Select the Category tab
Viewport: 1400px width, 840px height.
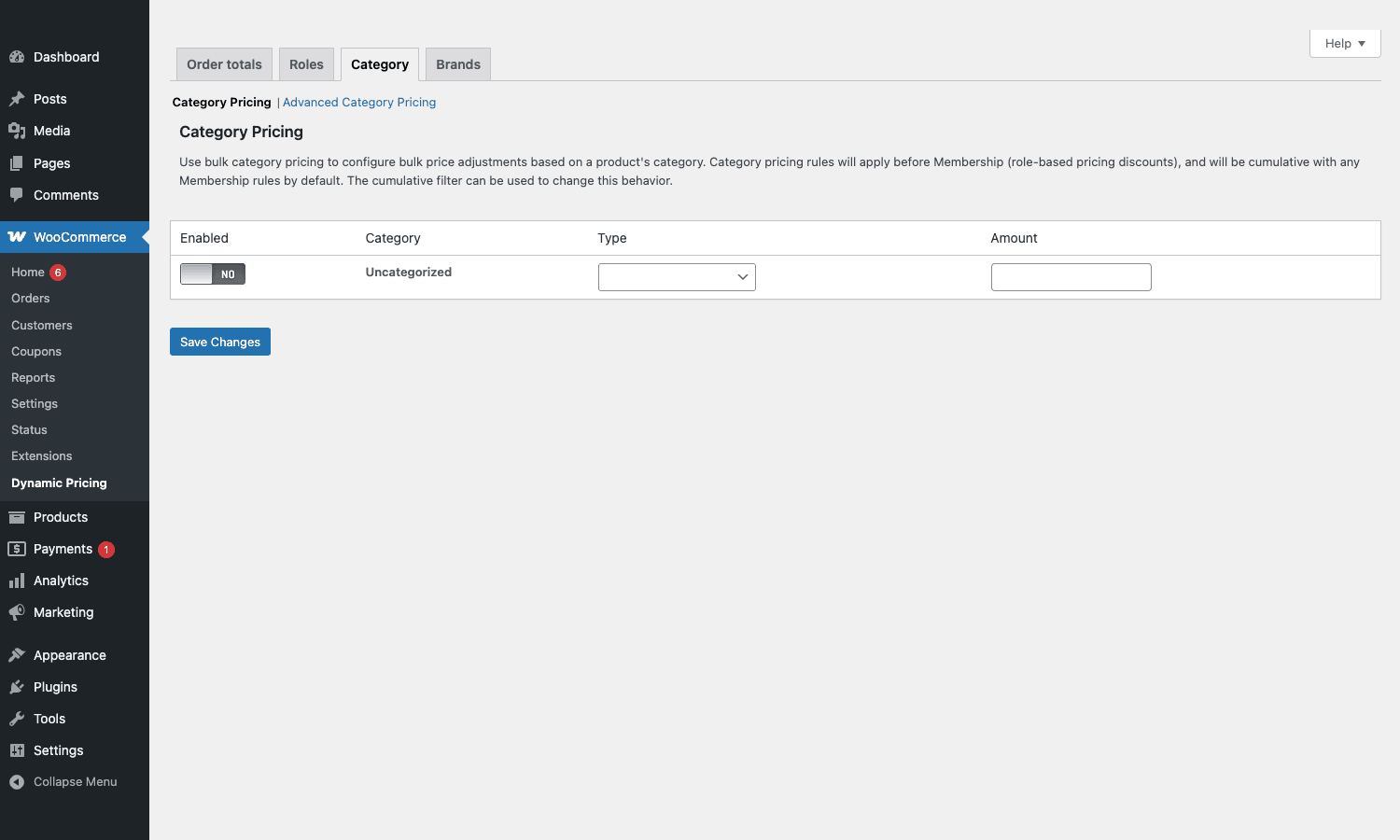[380, 64]
